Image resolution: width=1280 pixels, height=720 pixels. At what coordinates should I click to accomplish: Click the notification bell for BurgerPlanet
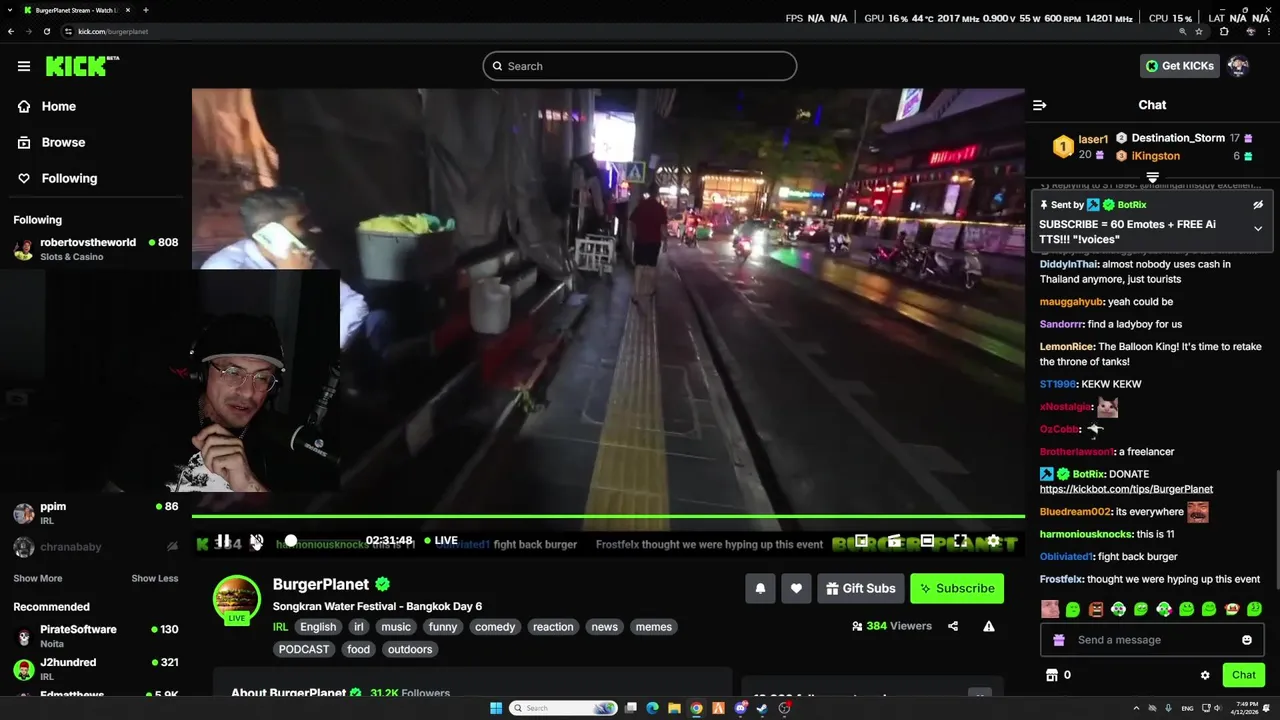pyautogui.click(x=760, y=588)
